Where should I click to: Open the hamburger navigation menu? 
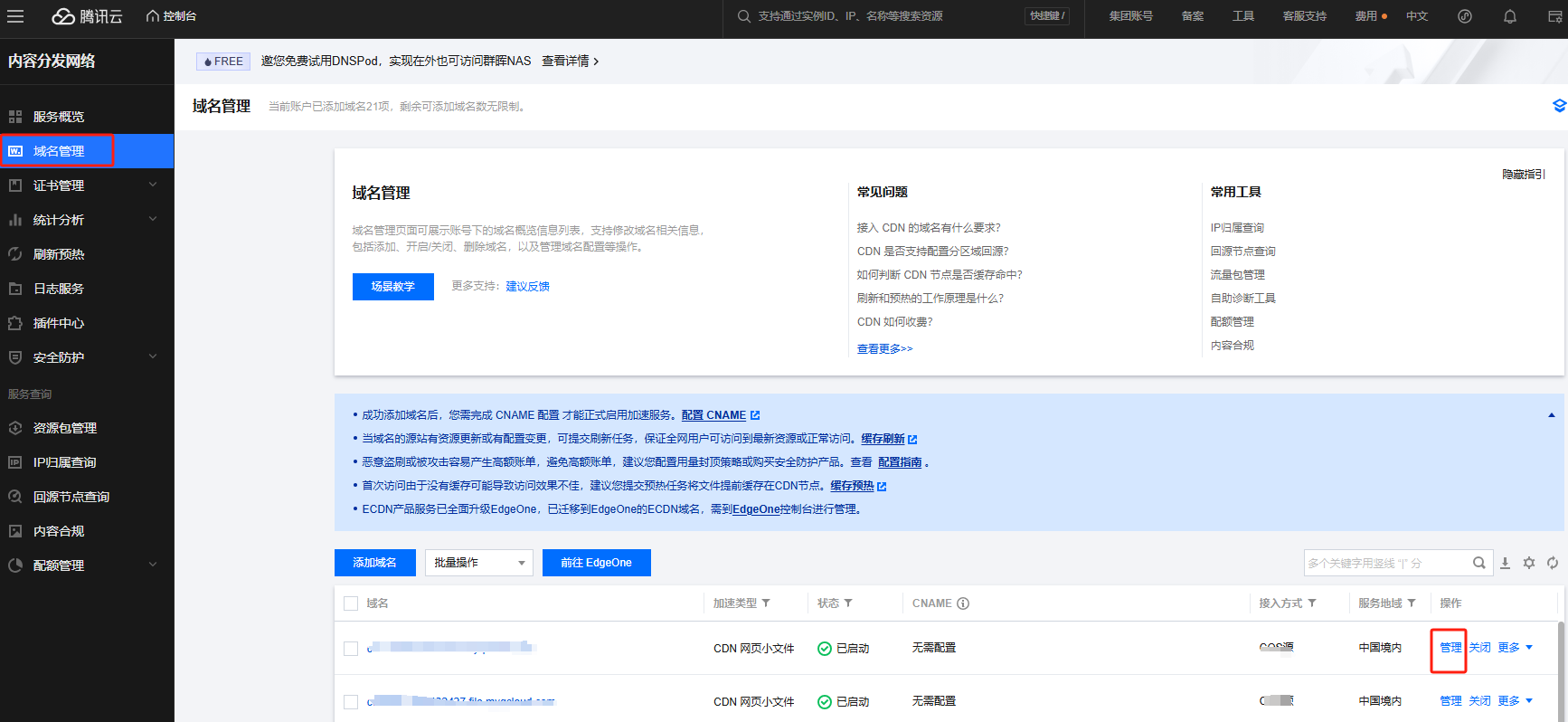(x=15, y=16)
